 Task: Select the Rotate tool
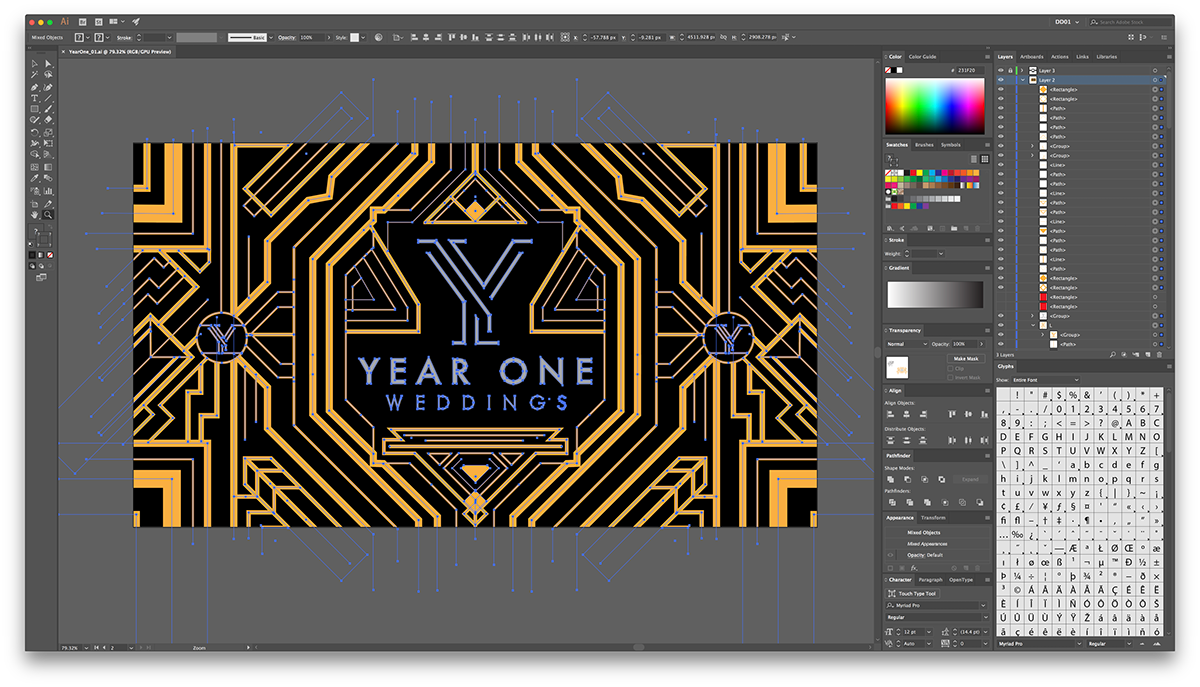click(35, 132)
